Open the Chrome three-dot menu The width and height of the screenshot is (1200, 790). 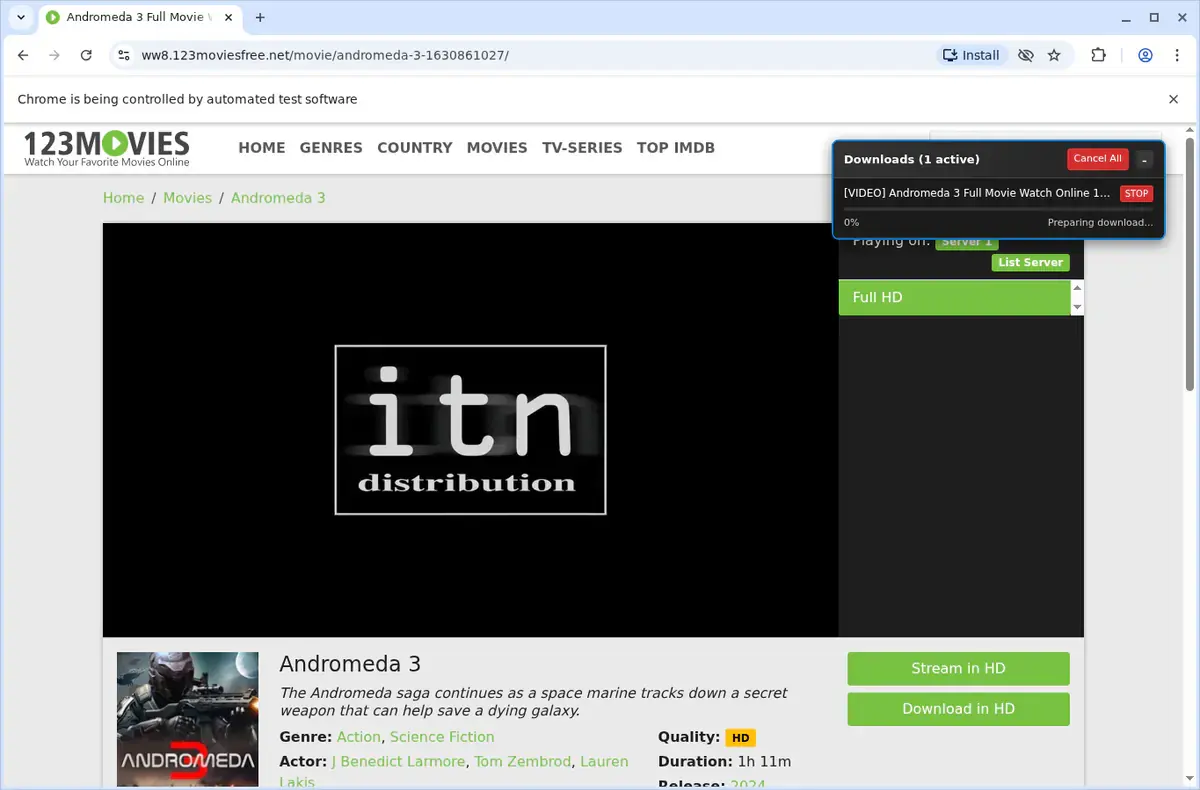pyautogui.click(x=1177, y=55)
